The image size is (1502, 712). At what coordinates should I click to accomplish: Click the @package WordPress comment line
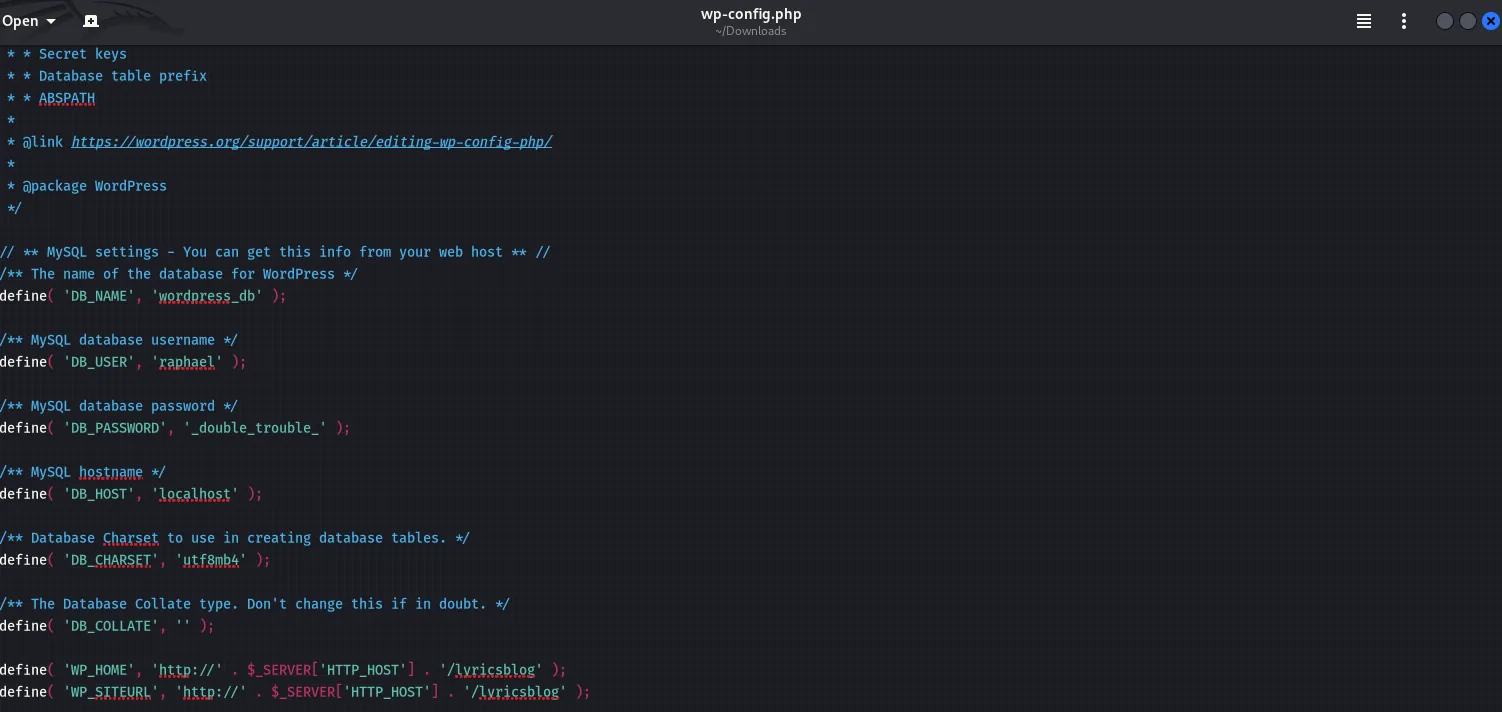[87, 186]
